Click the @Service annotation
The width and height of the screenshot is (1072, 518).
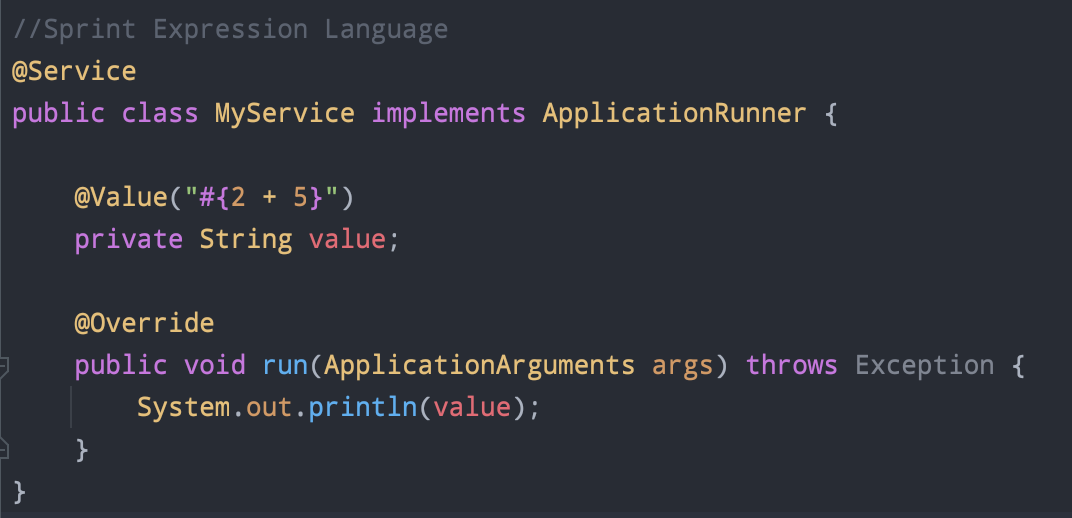point(74,71)
